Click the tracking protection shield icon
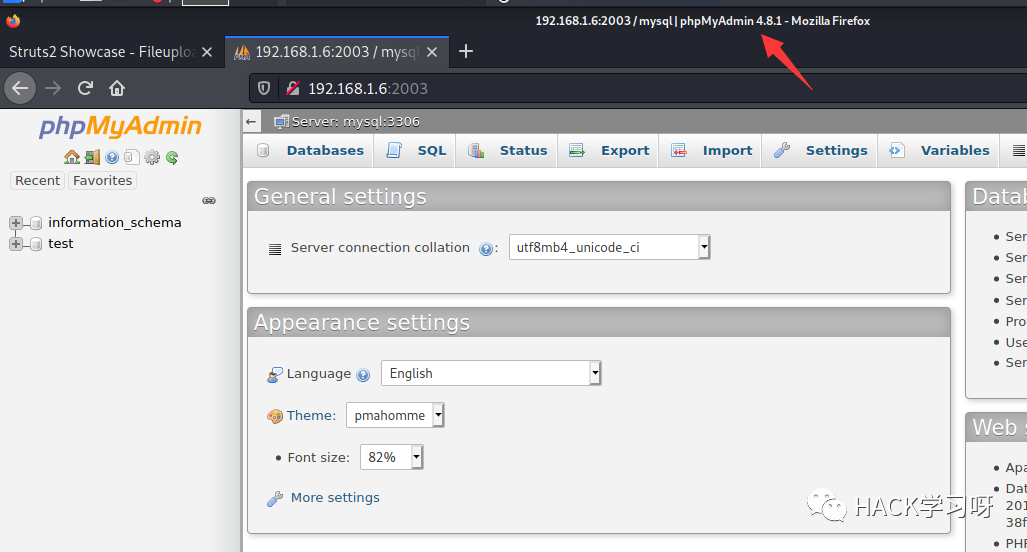Screen dimensions: 1027x552 click(264, 88)
